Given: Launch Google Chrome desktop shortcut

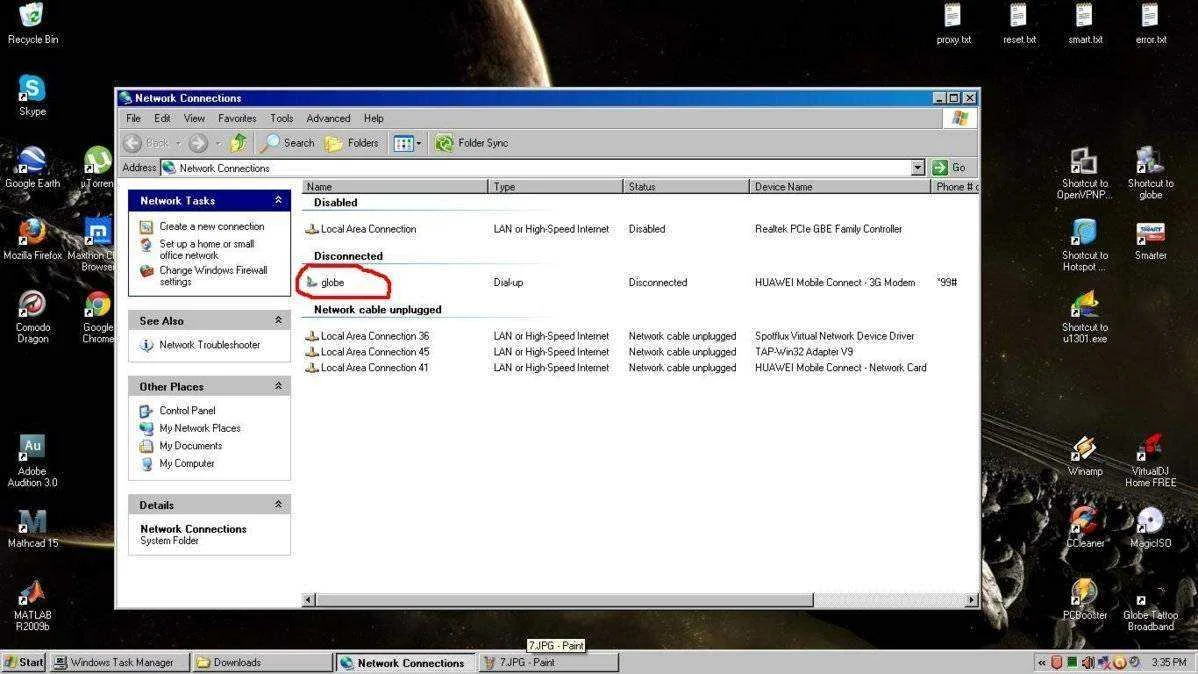Looking at the screenshot, I should pos(98,316).
